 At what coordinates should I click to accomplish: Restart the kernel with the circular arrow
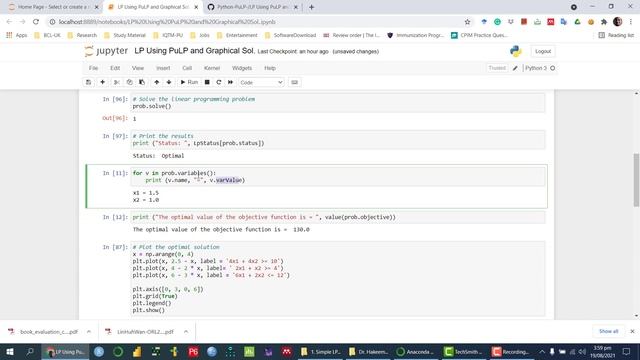tap(219, 82)
